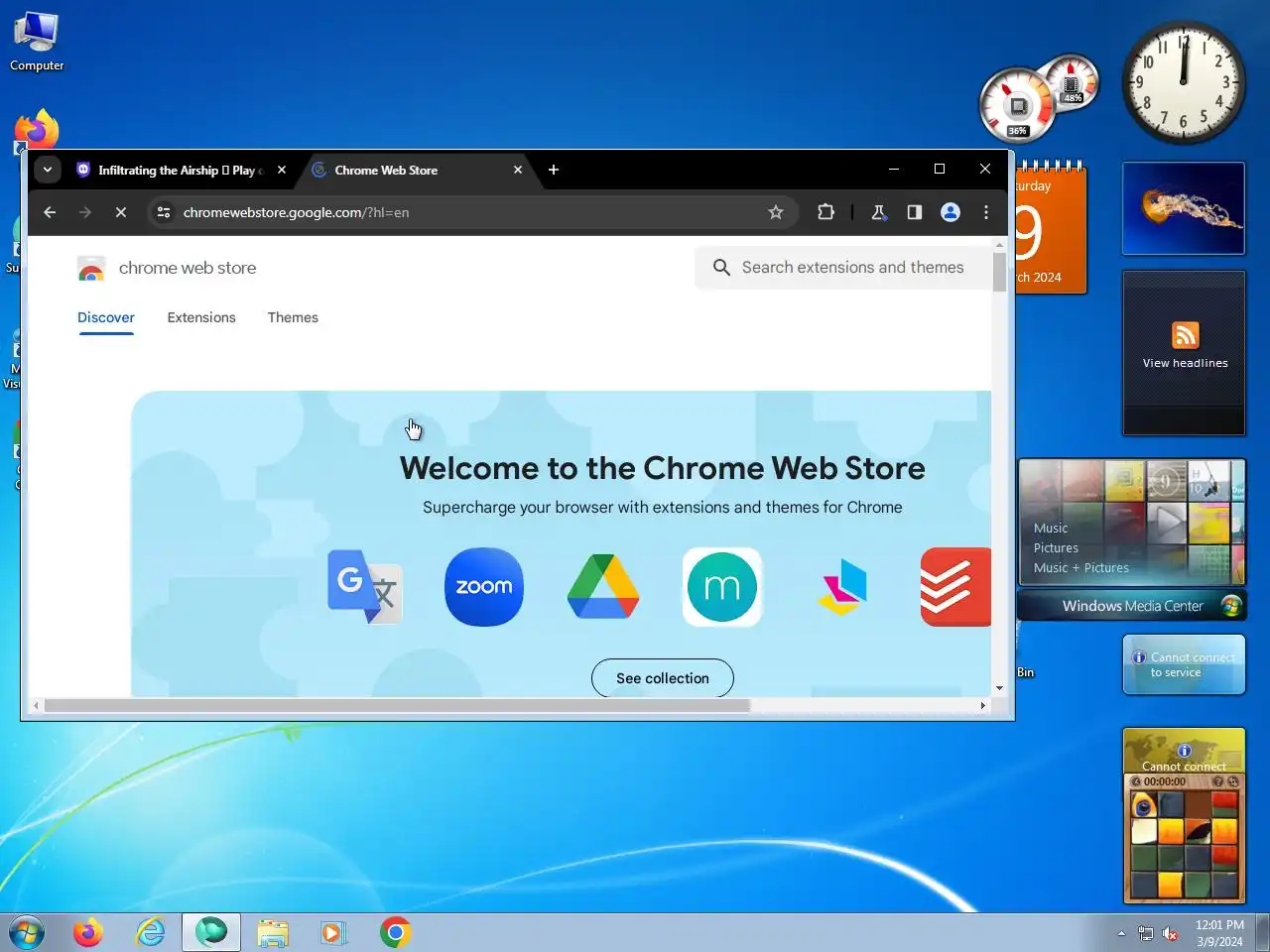Close the Infiltrating the Airship tab
The height and width of the screenshot is (952, 1270).
[282, 170]
